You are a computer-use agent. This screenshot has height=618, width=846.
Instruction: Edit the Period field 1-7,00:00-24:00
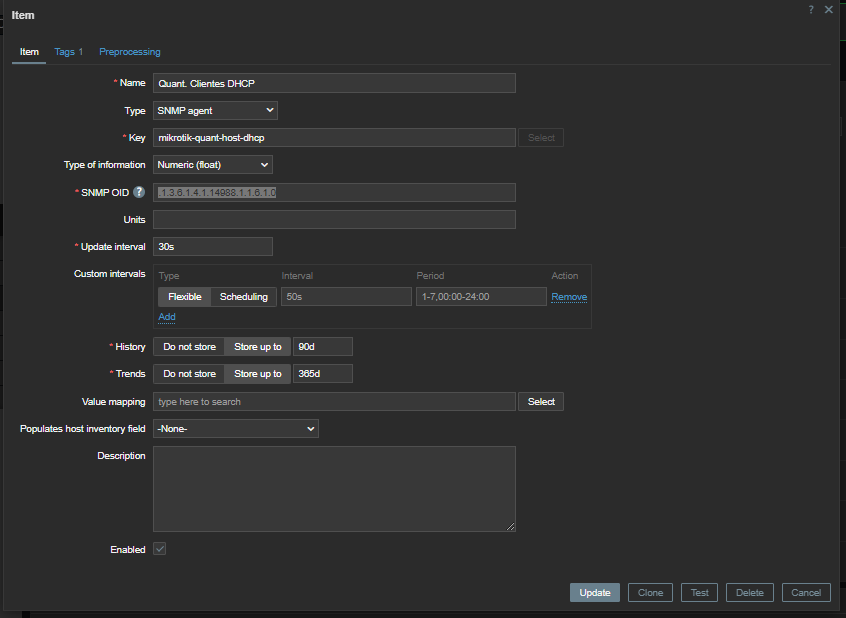(x=481, y=297)
